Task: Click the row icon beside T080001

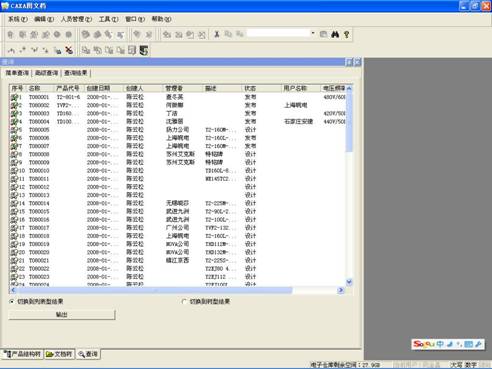Action: [x=14, y=97]
